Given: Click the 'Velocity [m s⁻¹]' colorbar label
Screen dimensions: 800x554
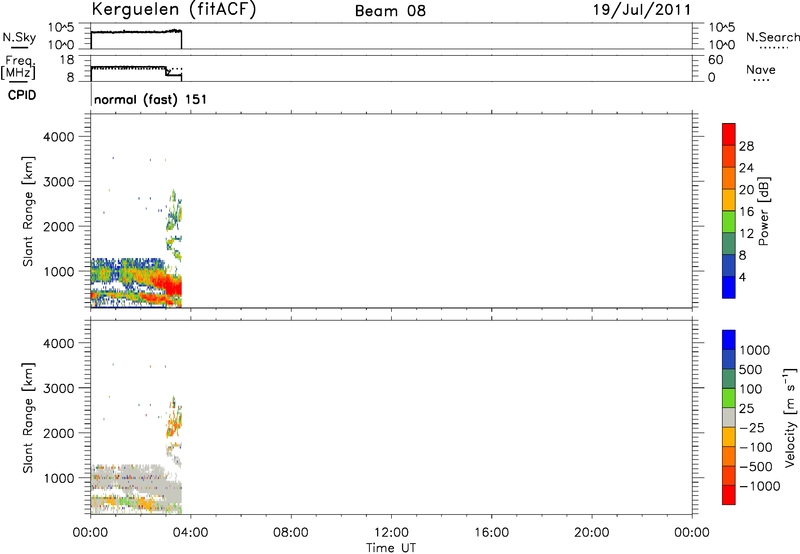Looking at the screenshot, I should pyautogui.click(x=790, y=416).
